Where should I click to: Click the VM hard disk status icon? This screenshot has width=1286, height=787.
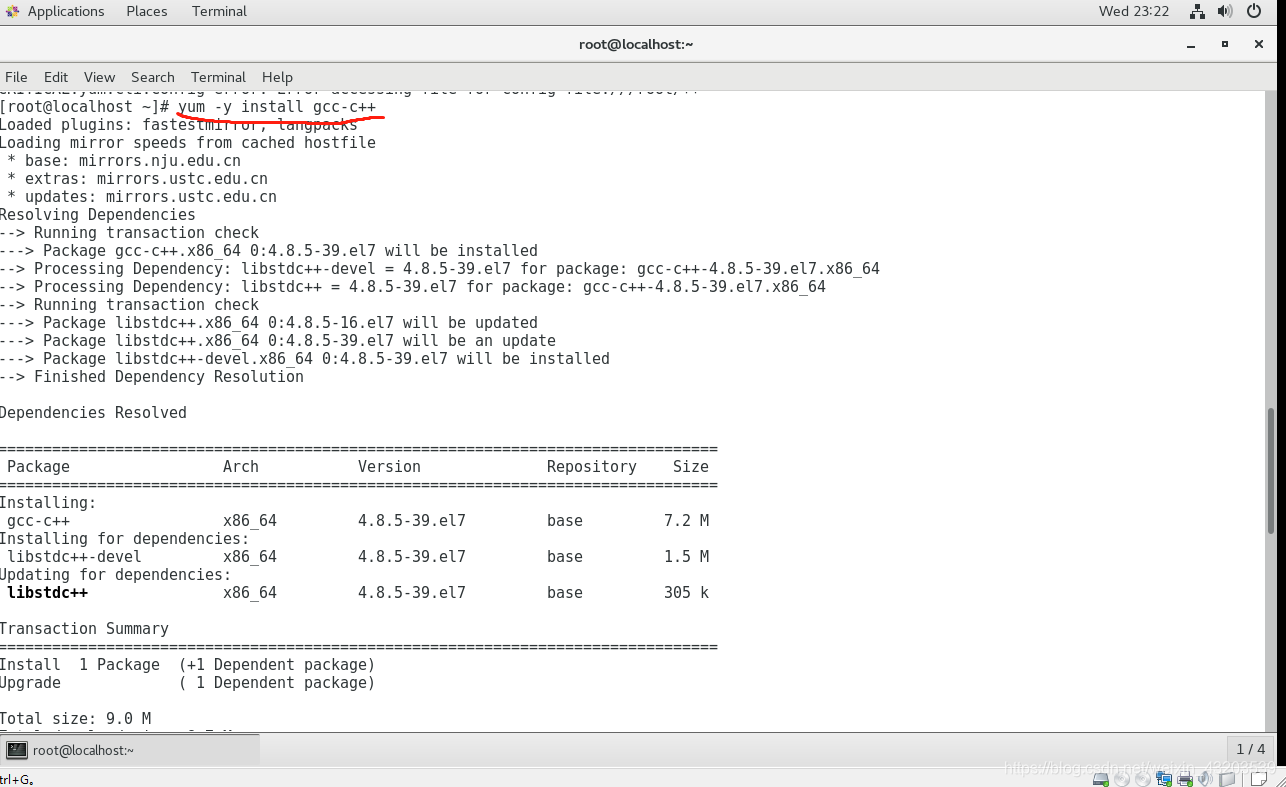pyautogui.click(x=1101, y=778)
